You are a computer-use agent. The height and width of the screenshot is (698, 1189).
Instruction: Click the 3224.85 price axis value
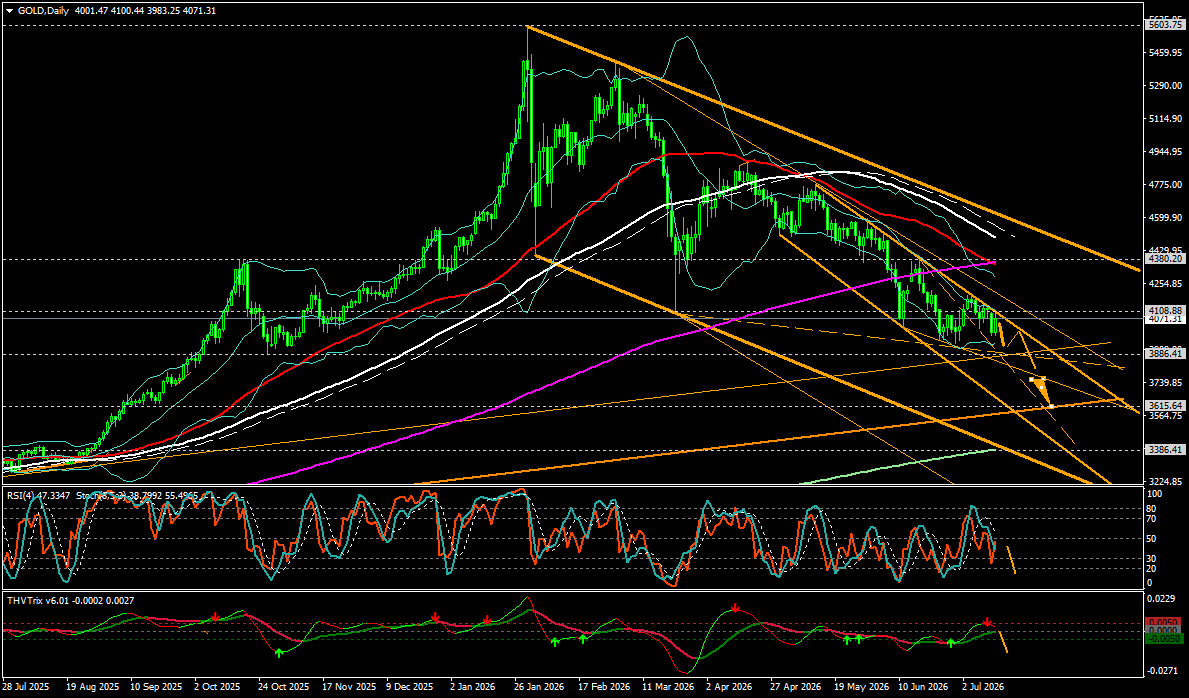pos(1166,481)
